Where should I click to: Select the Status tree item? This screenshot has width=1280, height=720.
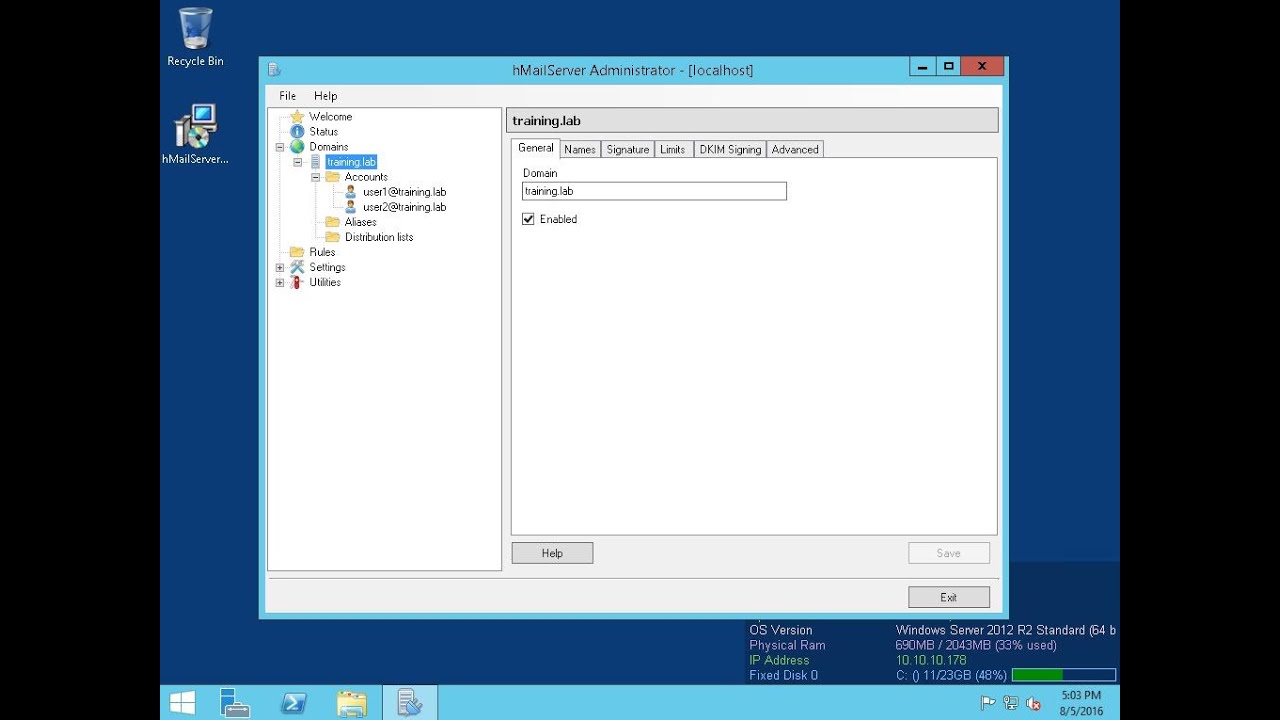point(323,132)
